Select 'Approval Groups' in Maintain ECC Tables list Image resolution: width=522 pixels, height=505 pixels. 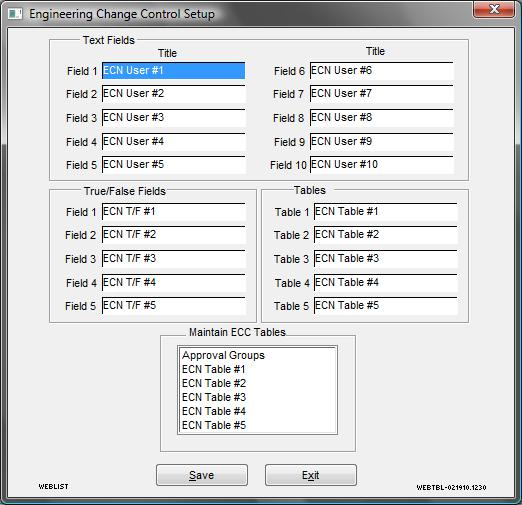tap(257, 355)
